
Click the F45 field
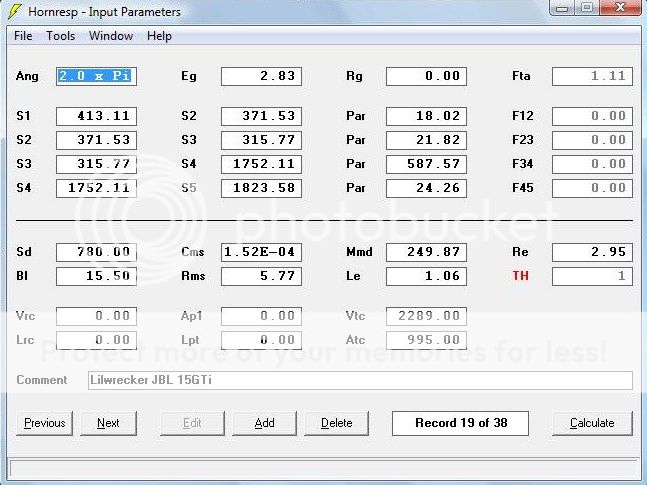pos(592,188)
